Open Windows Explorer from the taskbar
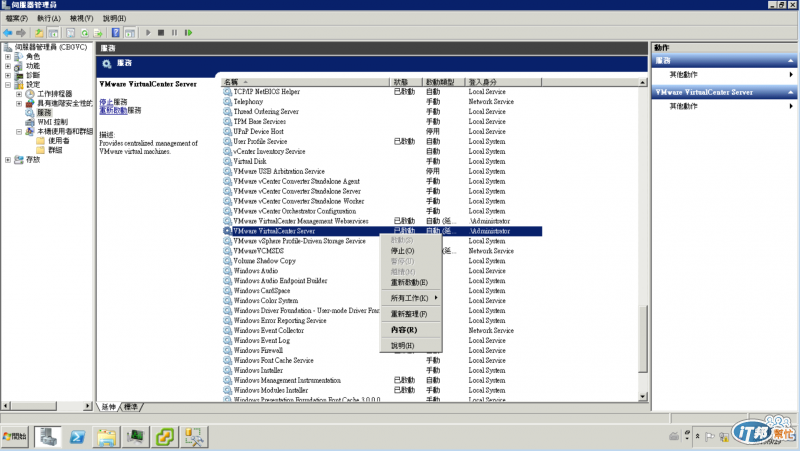This screenshot has width=800, height=451. pyautogui.click(x=107, y=437)
